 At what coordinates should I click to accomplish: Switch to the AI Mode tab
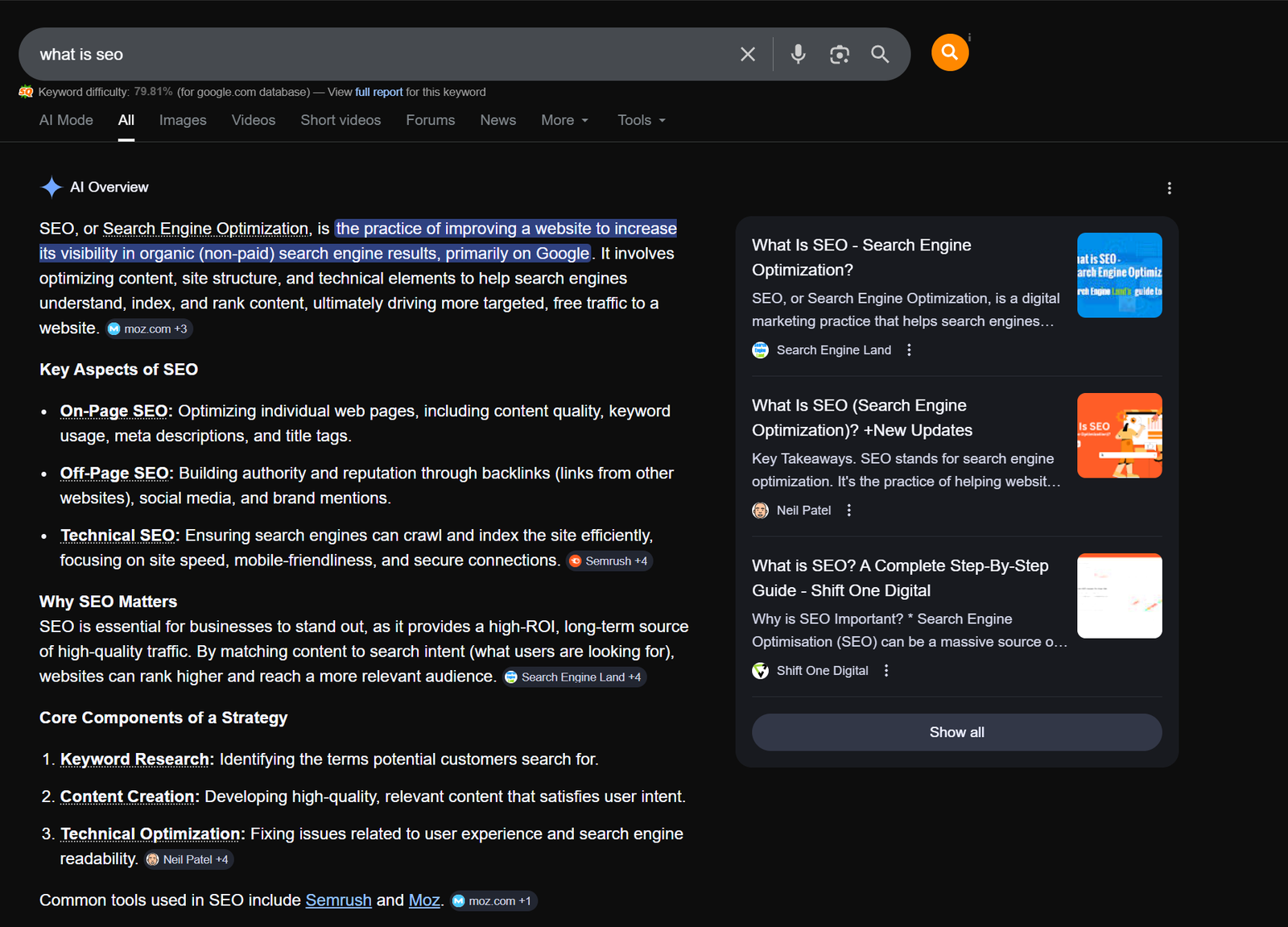pyautogui.click(x=66, y=120)
